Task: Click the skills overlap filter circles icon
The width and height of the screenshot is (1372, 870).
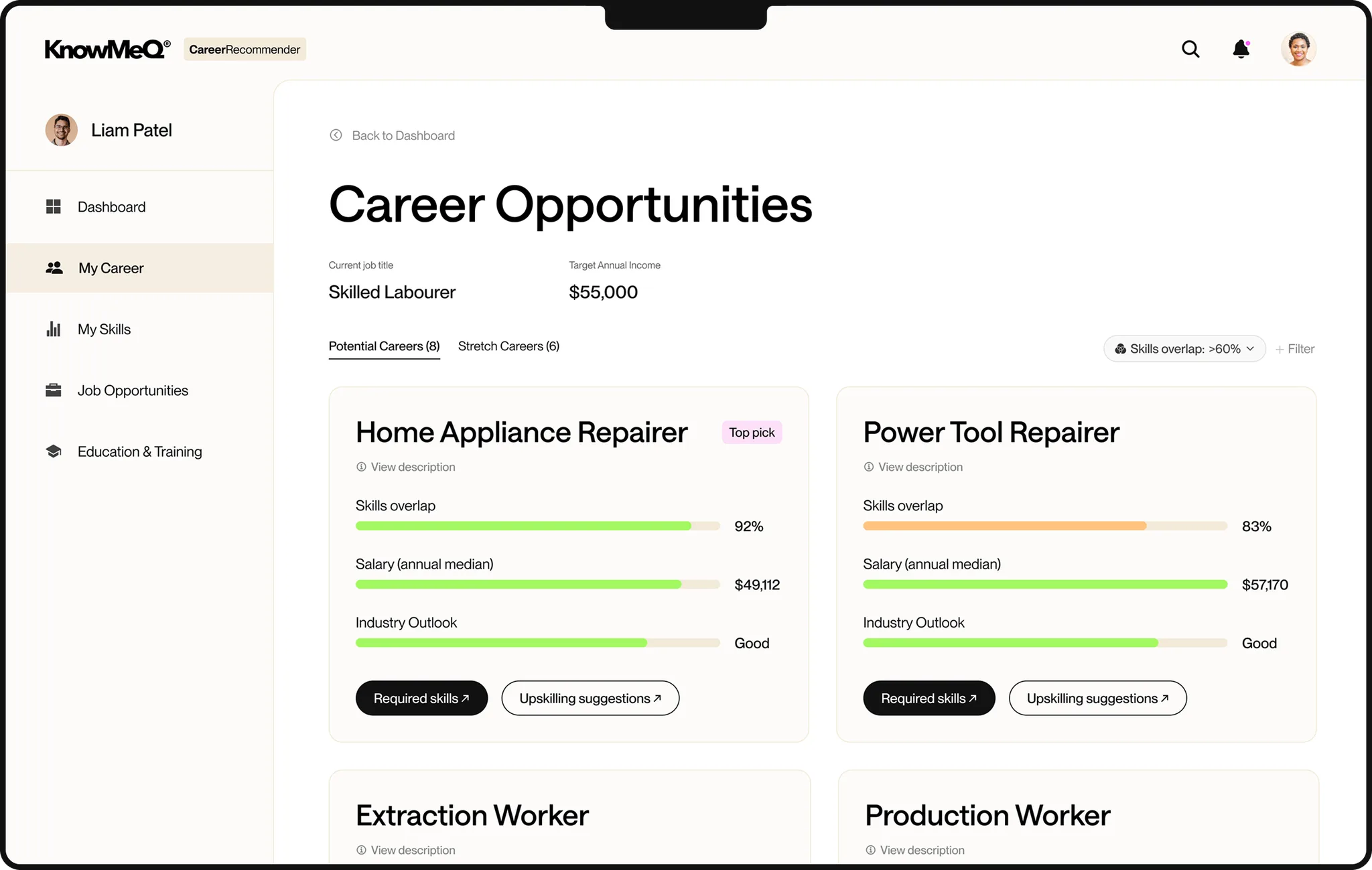Action: (1120, 349)
